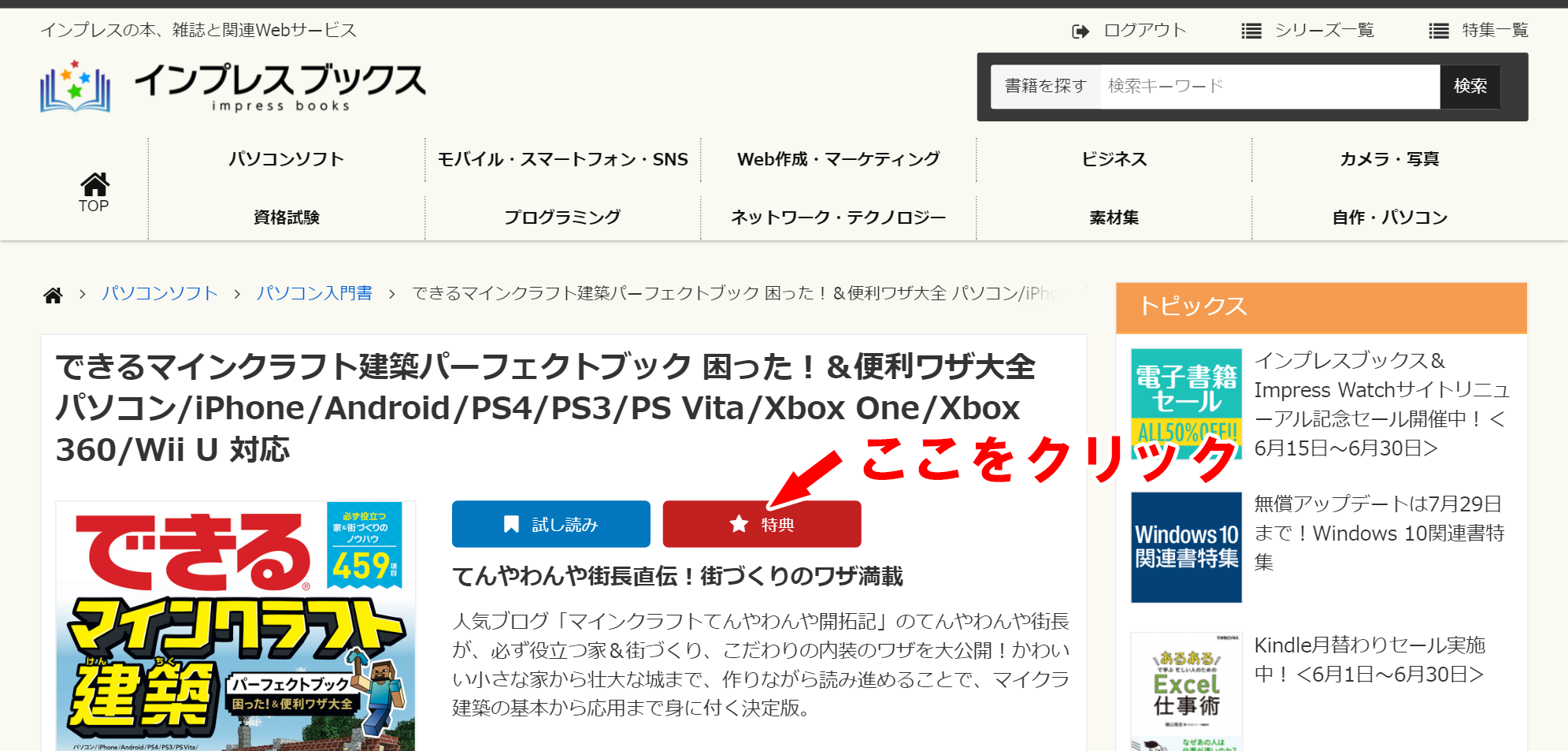The height and width of the screenshot is (751, 1568).
Task: Click the 電子書籍セール banner thumbnail
Action: [x=1186, y=404]
